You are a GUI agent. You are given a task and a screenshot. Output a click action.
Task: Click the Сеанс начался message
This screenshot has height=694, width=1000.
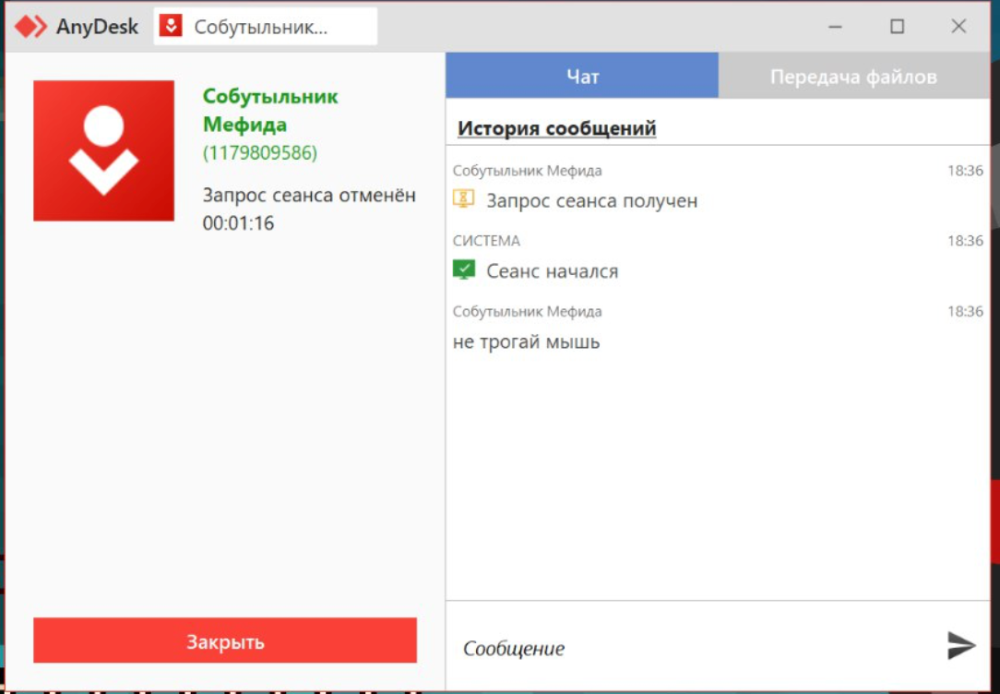tap(552, 271)
